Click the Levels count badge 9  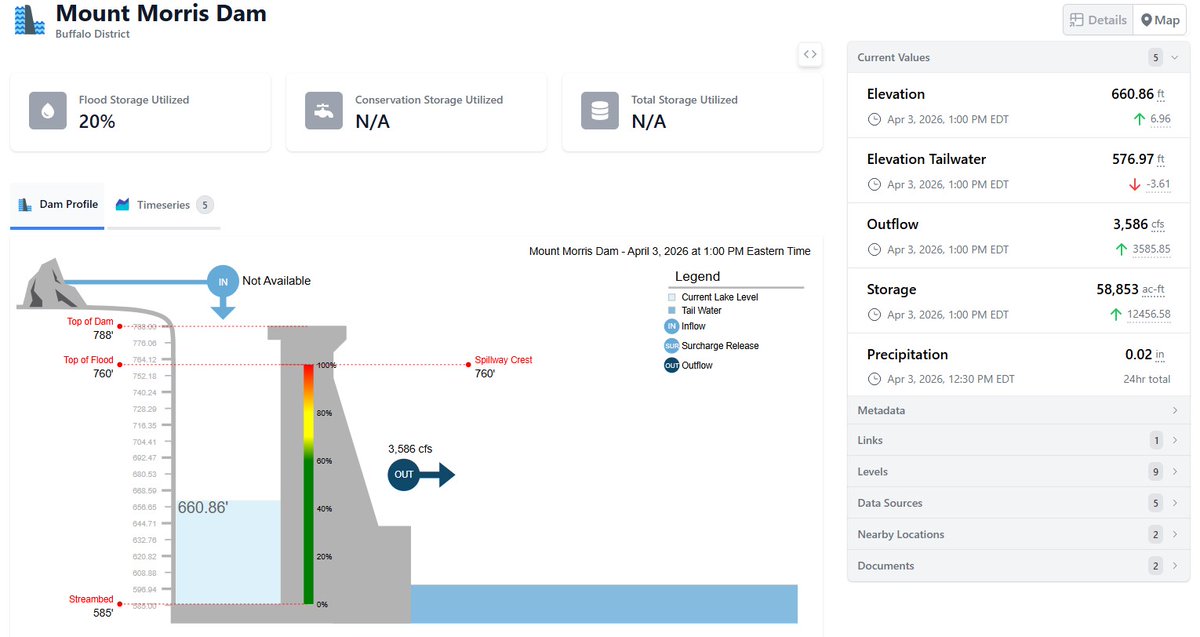[1157, 472]
